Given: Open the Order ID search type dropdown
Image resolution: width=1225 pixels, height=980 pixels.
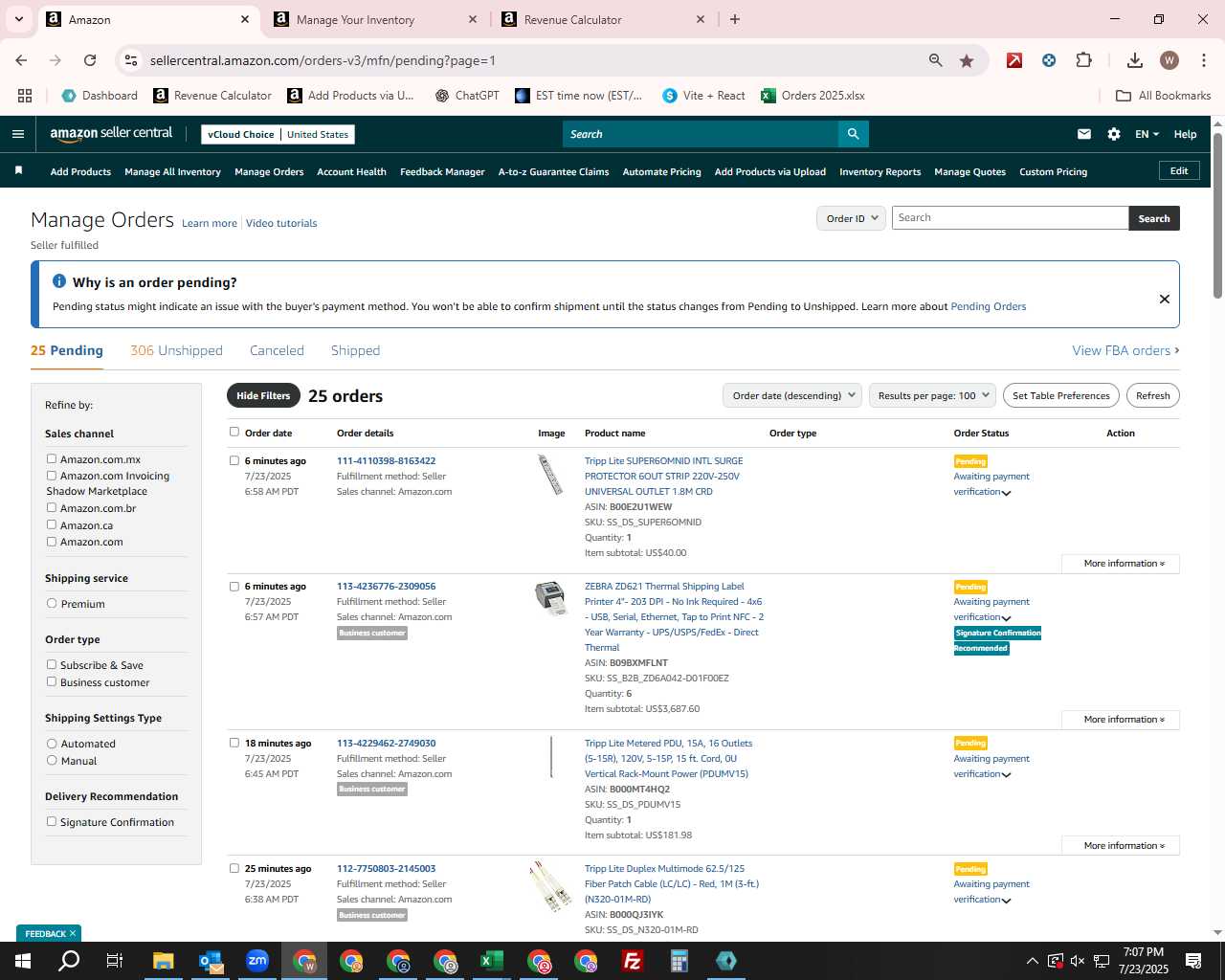Looking at the screenshot, I should coord(850,218).
